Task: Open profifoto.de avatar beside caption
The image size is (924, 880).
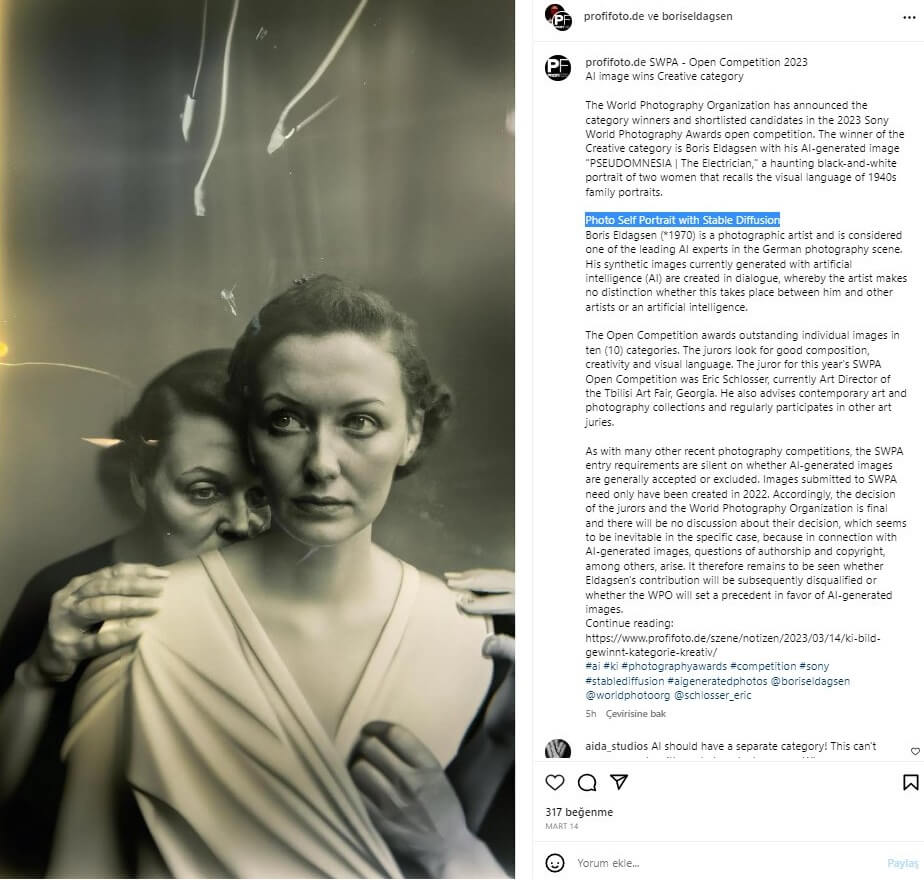Action: (557, 68)
